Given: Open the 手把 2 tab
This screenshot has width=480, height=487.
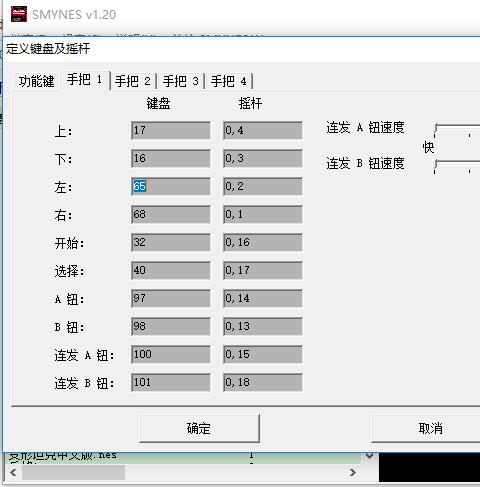Looking at the screenshot, I should click(133, 81).
